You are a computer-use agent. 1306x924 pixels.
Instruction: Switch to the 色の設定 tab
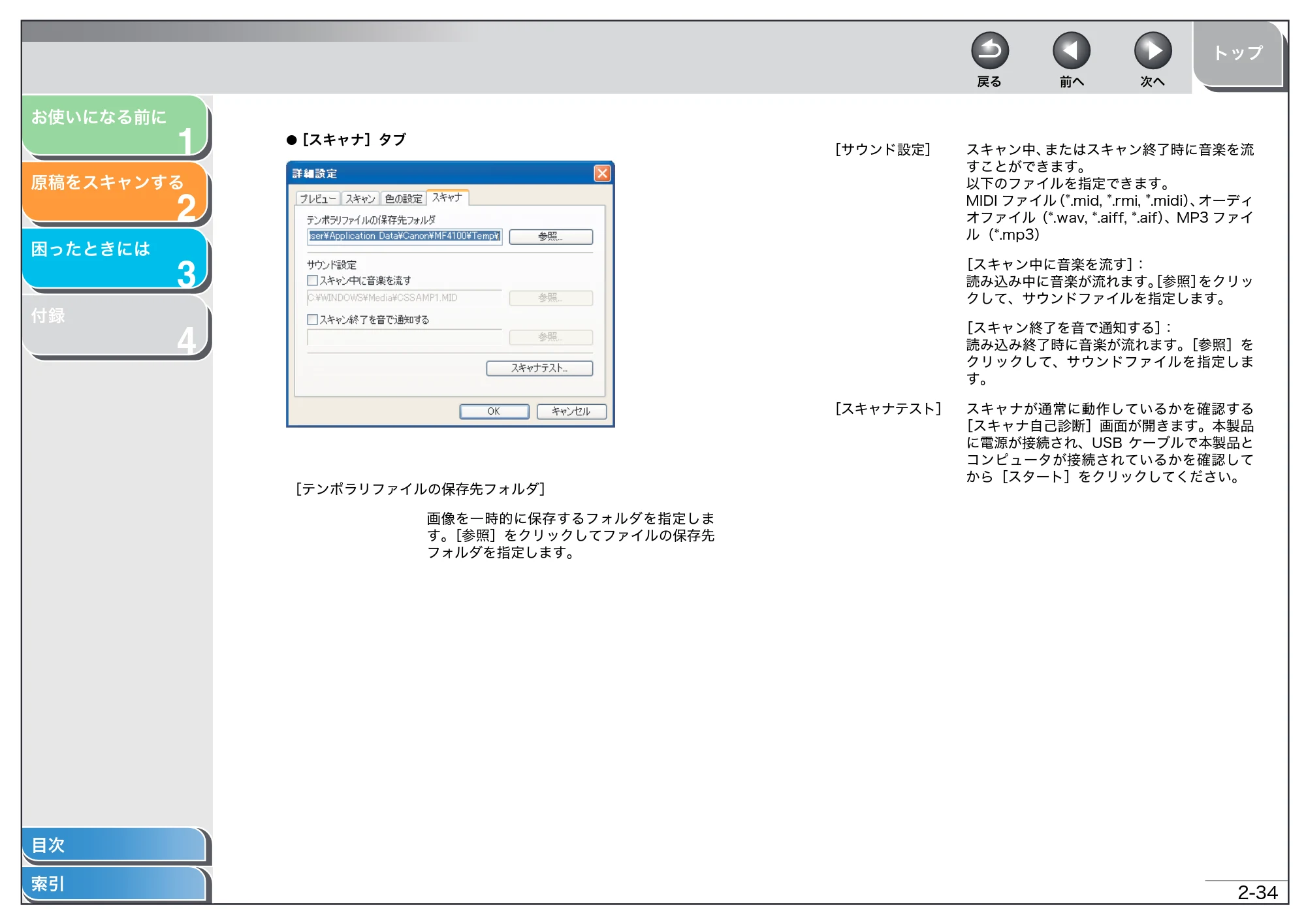403,199
